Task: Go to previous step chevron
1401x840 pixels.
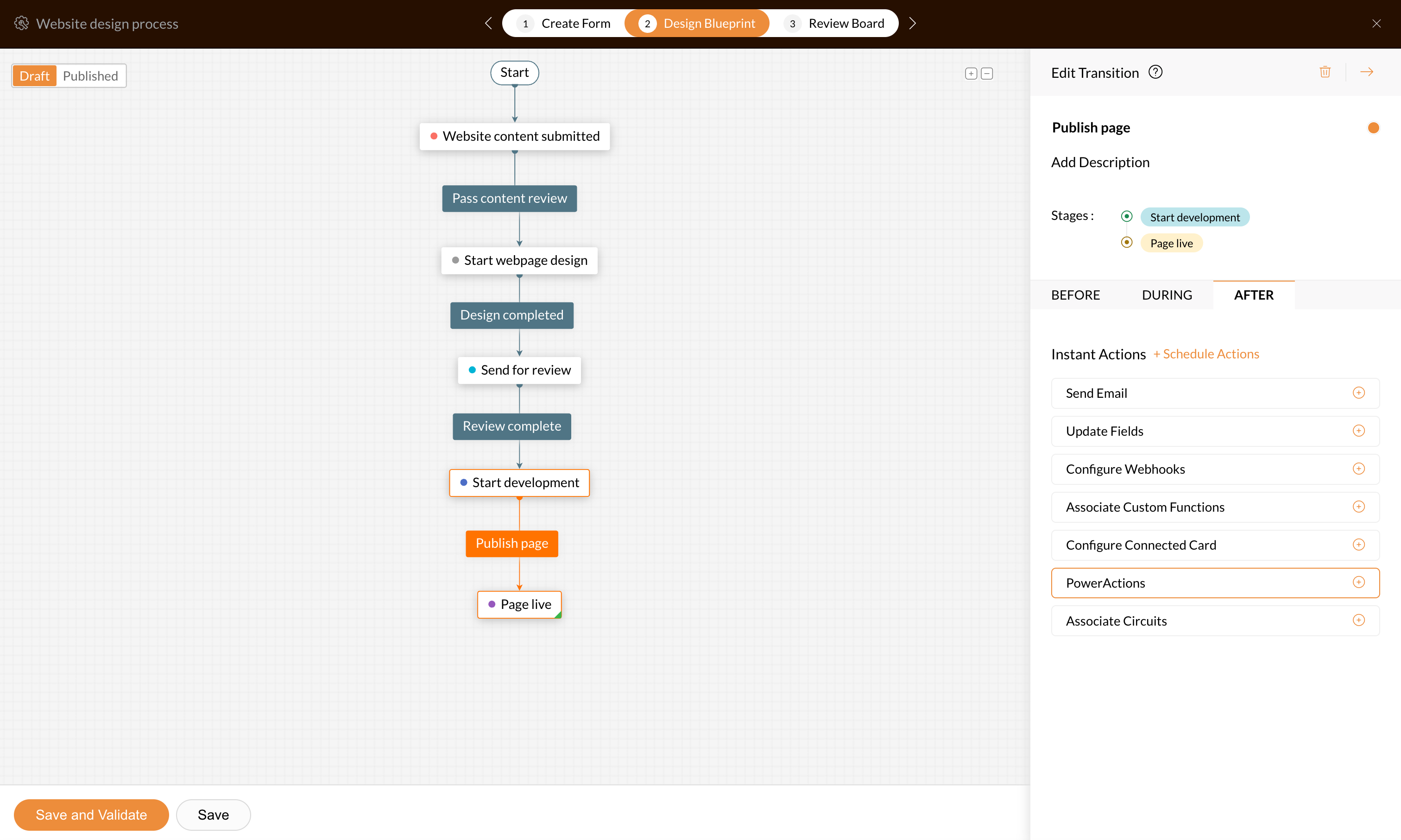Action: [x=488, y=23]
